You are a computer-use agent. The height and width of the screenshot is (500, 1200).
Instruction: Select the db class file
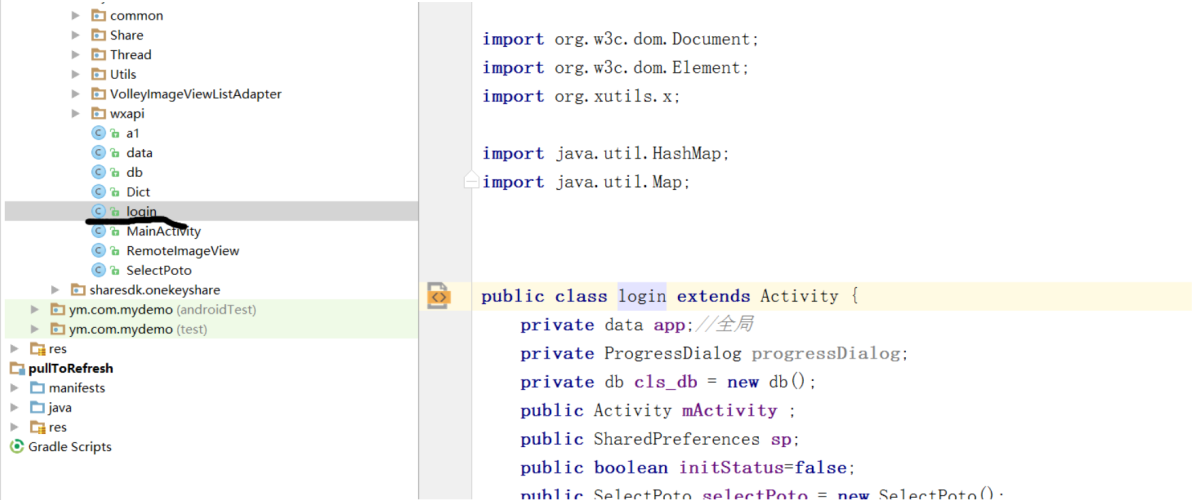134,172
